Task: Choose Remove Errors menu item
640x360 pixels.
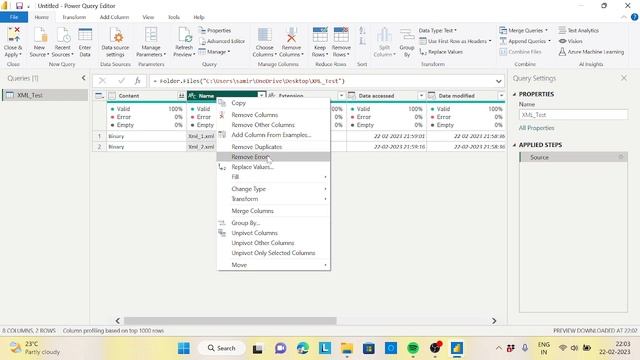Action: [x=273, y=157]
